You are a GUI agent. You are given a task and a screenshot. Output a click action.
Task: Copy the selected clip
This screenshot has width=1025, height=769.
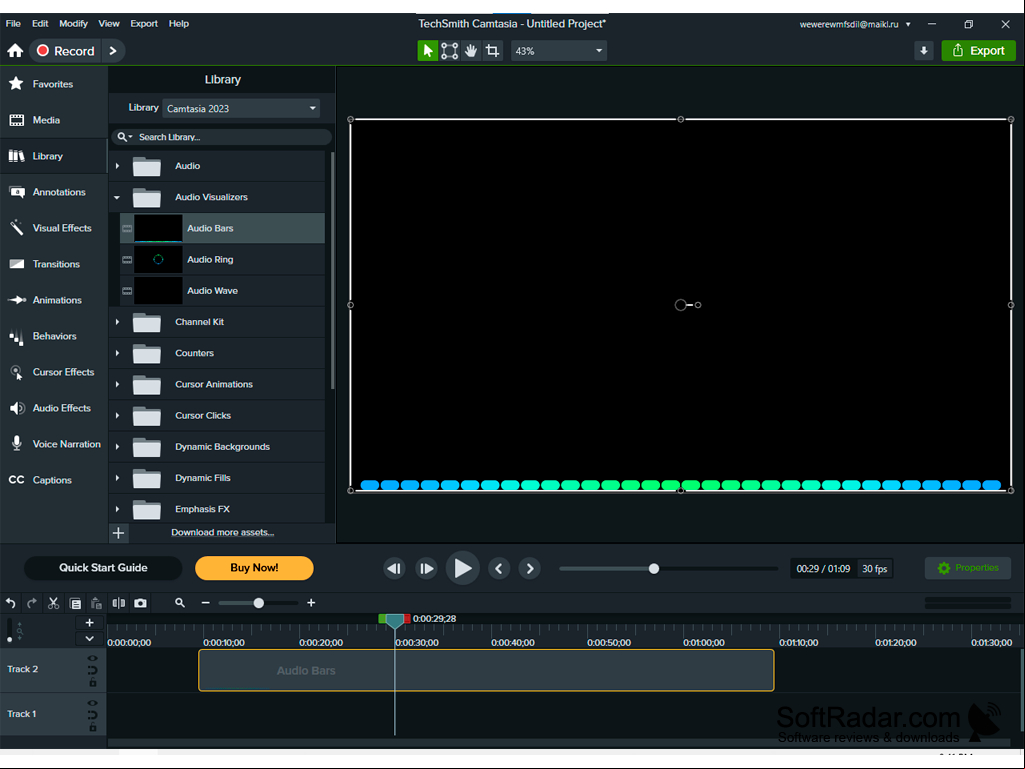pyautogui.click(x=75, y=603)
